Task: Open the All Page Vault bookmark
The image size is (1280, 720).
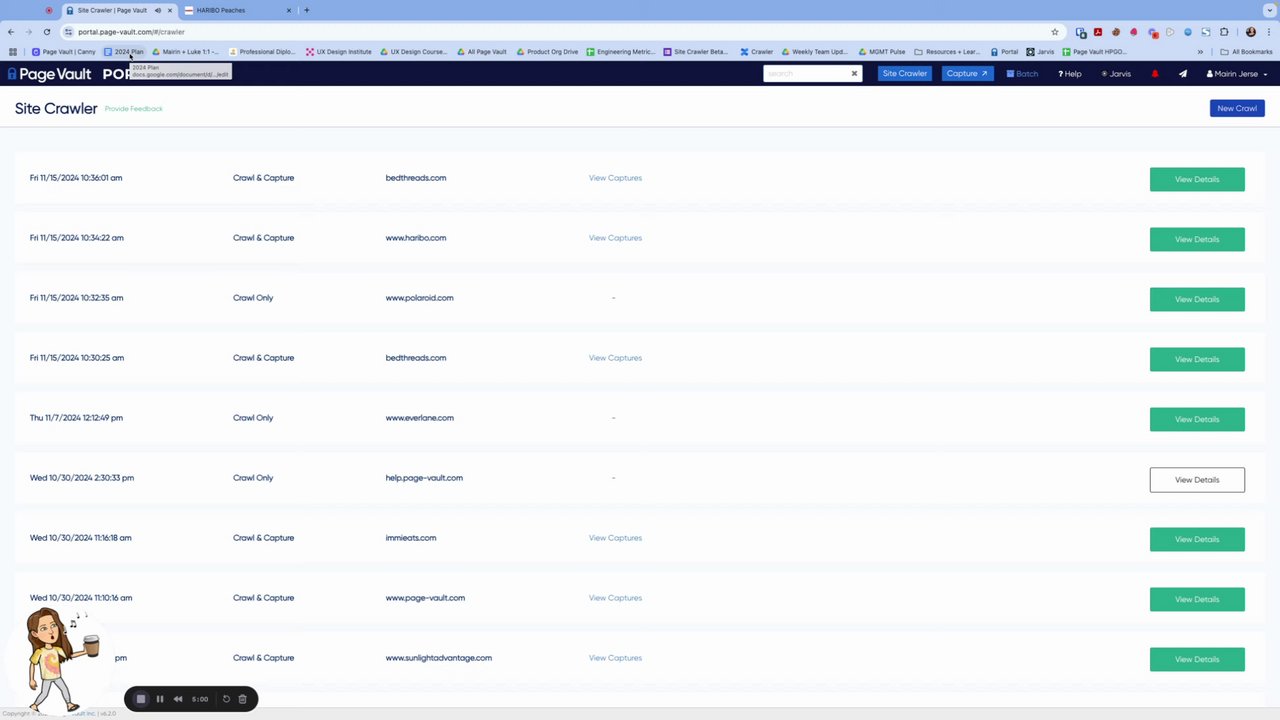Action: tap(482, 52)
